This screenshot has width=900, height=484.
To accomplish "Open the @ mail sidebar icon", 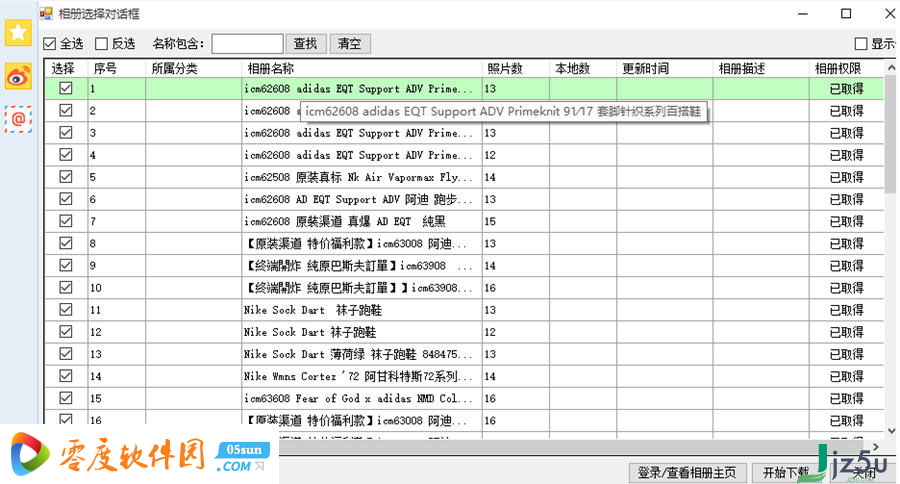I will click(18, 119).
